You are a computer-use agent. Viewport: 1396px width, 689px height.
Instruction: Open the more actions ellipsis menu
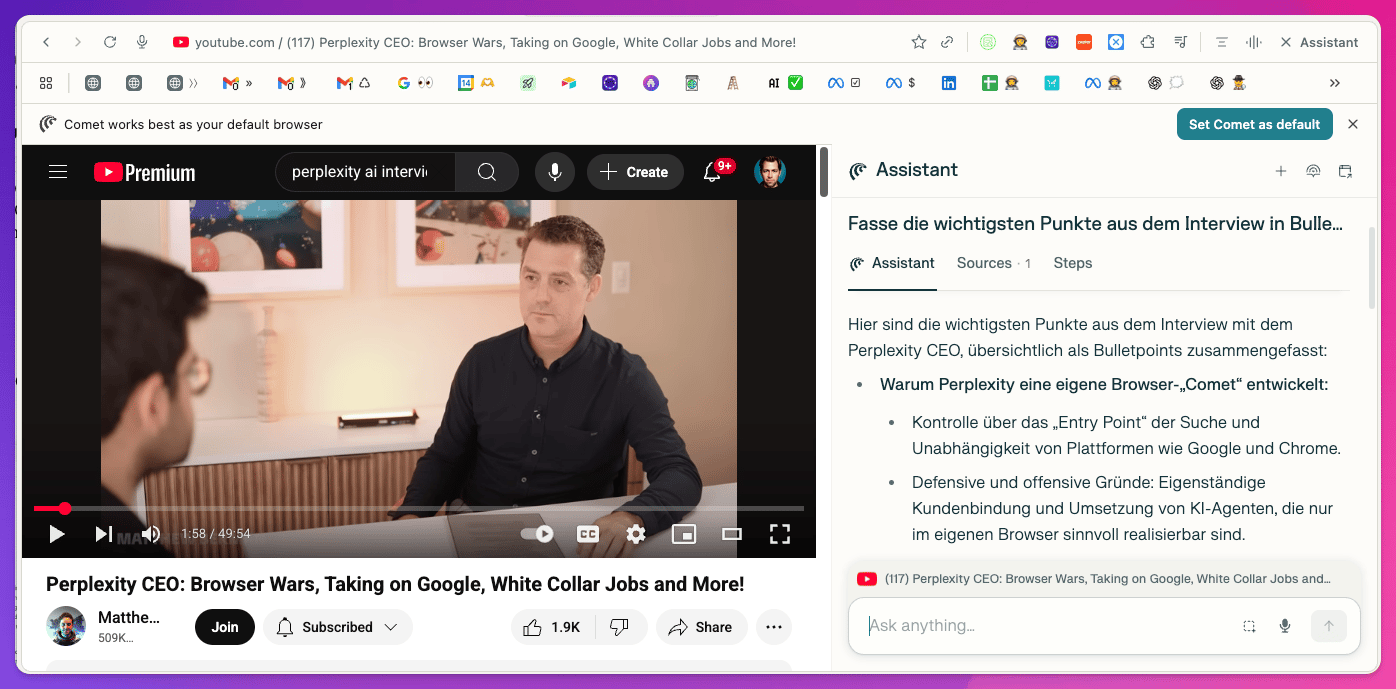[x=774, y=627]
